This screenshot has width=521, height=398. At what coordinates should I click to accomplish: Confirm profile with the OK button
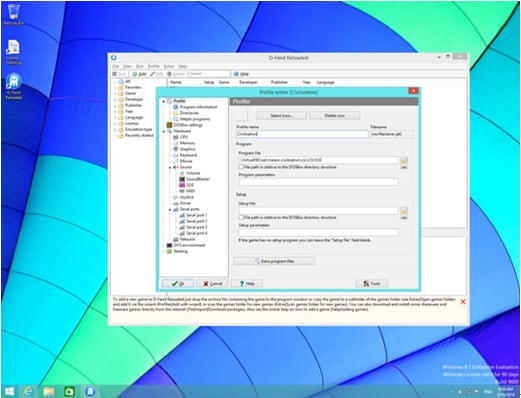pos(177,284)
